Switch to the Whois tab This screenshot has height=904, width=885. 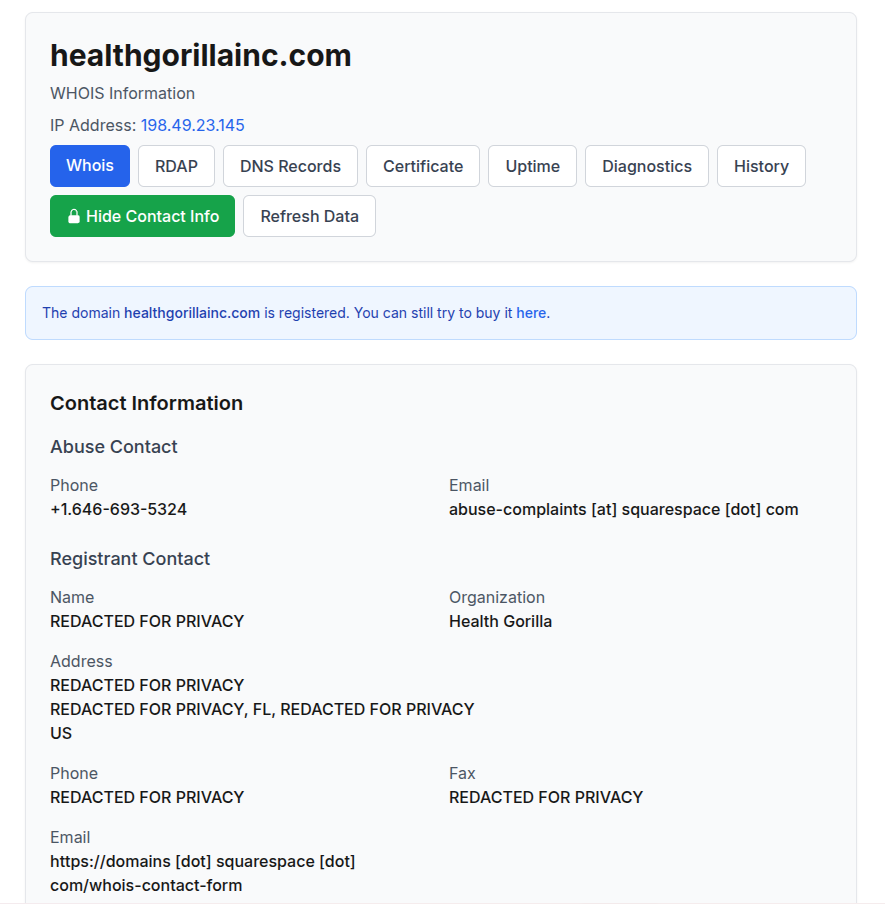[x=90, y=166]
